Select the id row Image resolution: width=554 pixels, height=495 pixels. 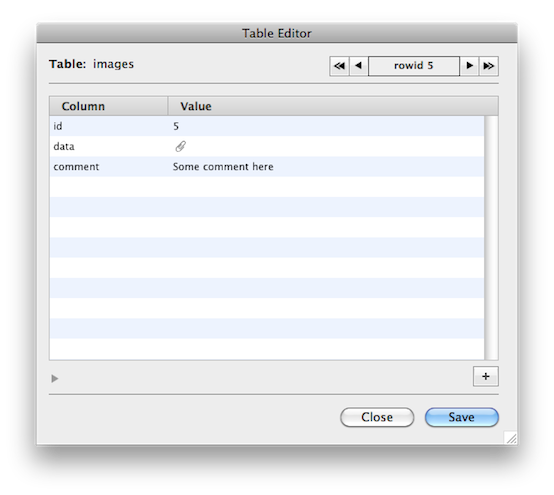[267, 126]
